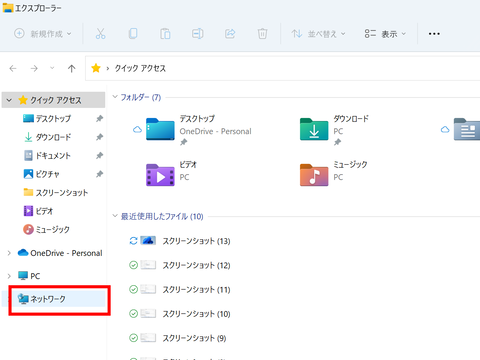
Task: Click the thumbnail of スクリーンショット (11)
Action: coord(148,289)
